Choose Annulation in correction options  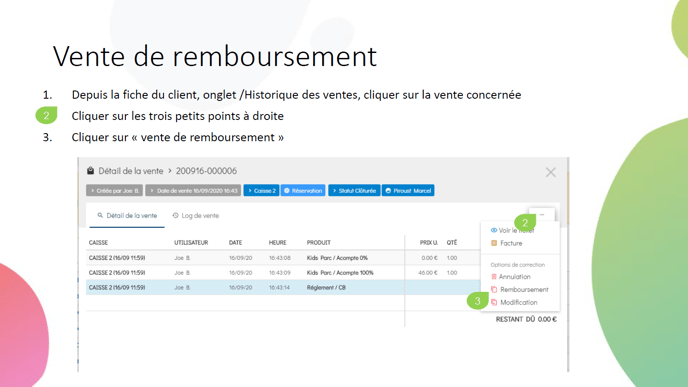[x=514, y=277]
